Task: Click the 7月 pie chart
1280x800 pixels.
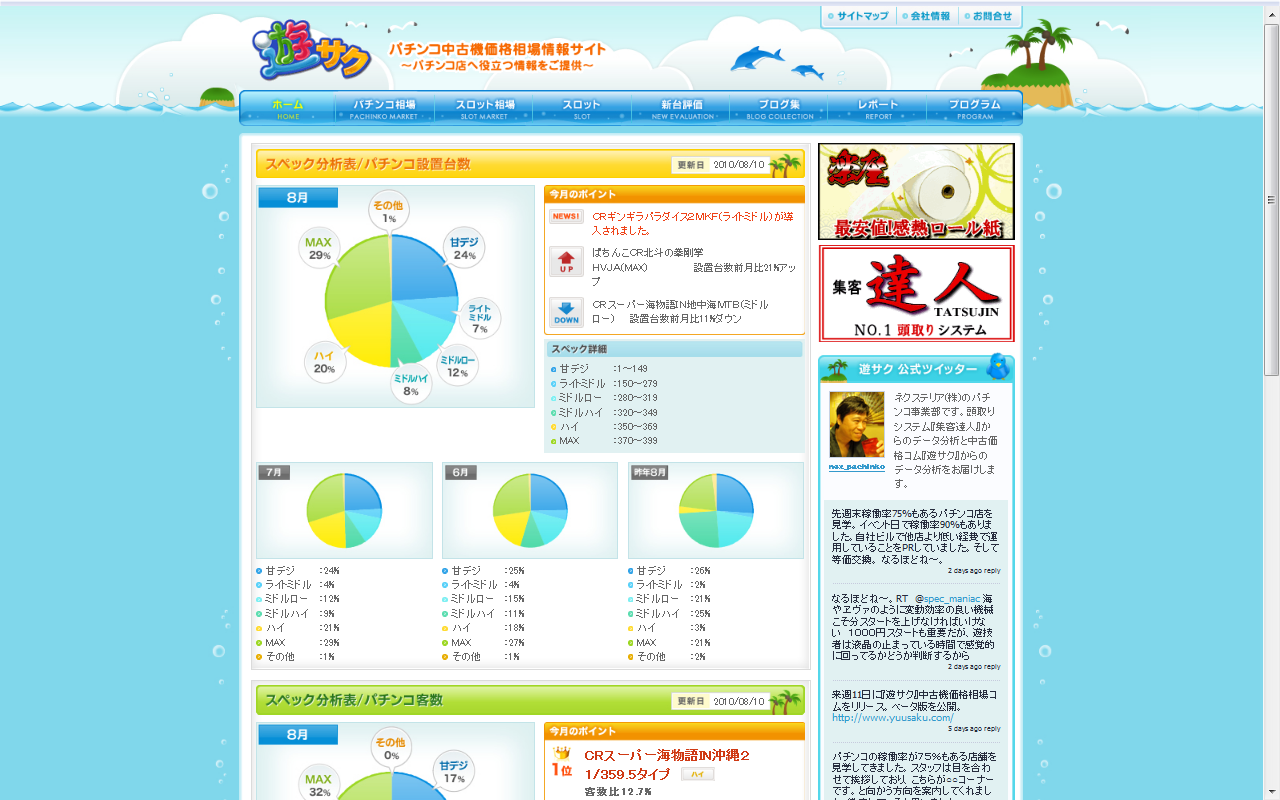Action: point(344,510)
